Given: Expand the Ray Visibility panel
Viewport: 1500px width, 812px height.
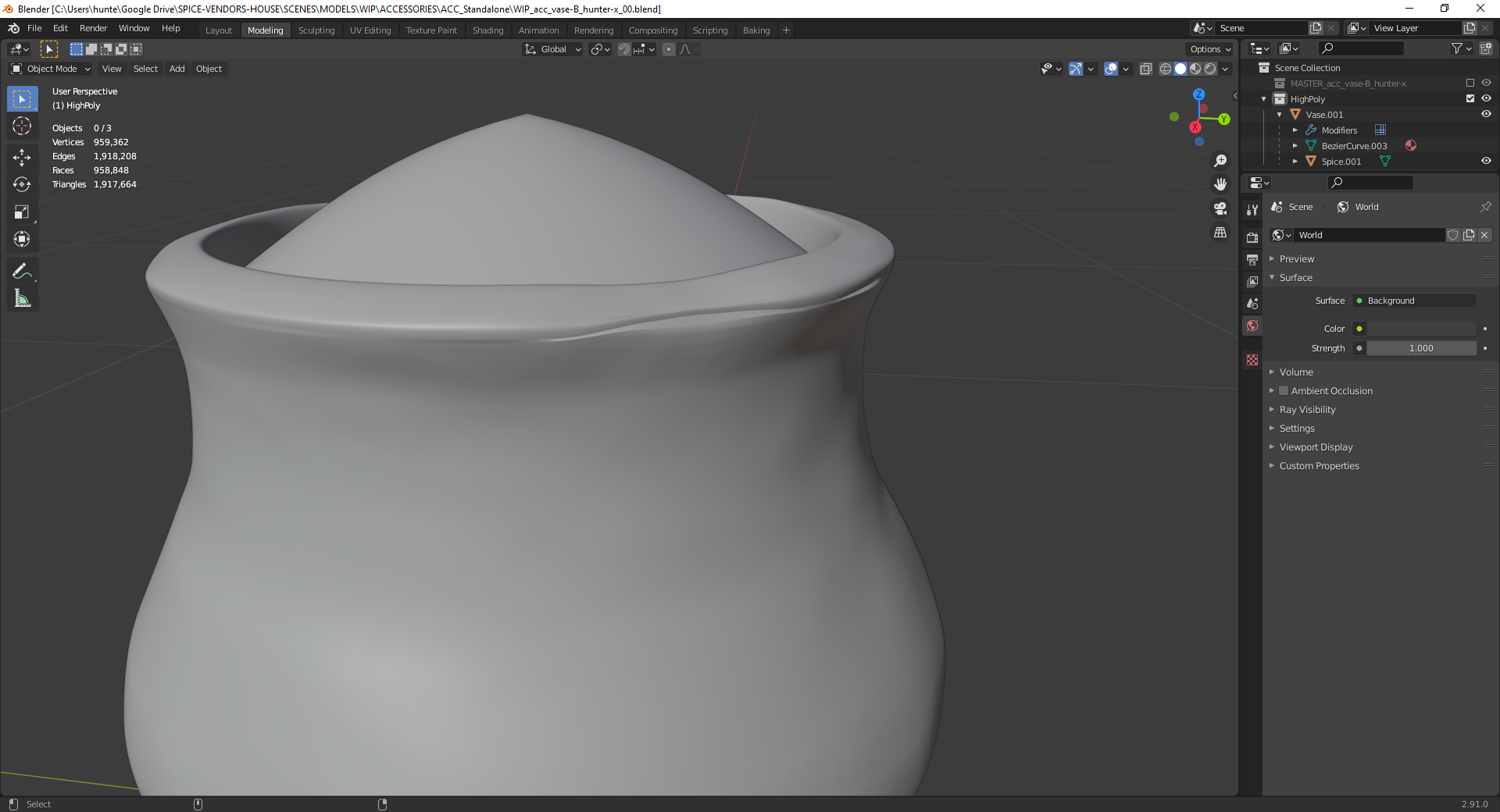Looking at the screenshot, I should (1307, 410).
